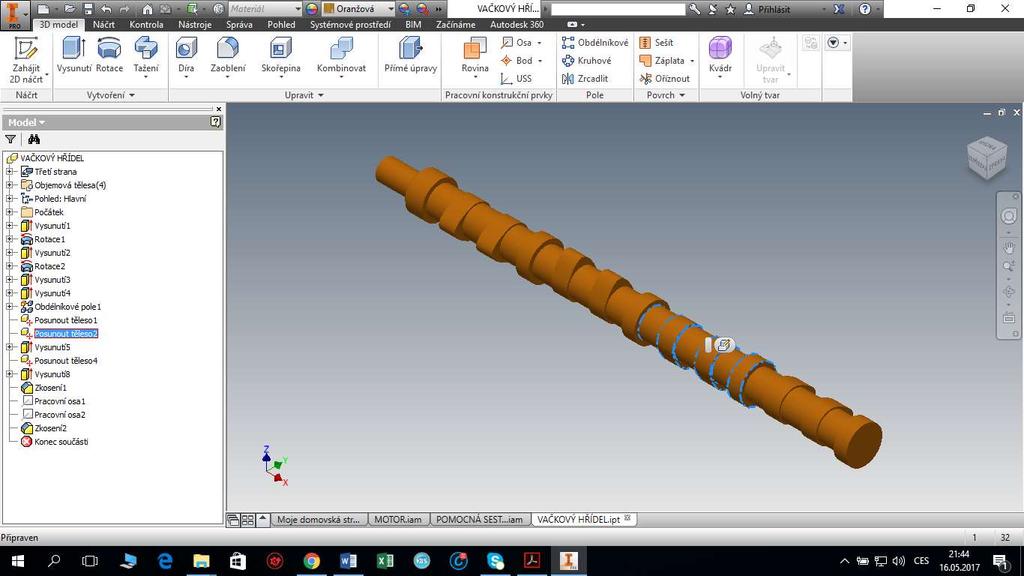Click the Přihlásit sign-in button

tap(768, 9)
